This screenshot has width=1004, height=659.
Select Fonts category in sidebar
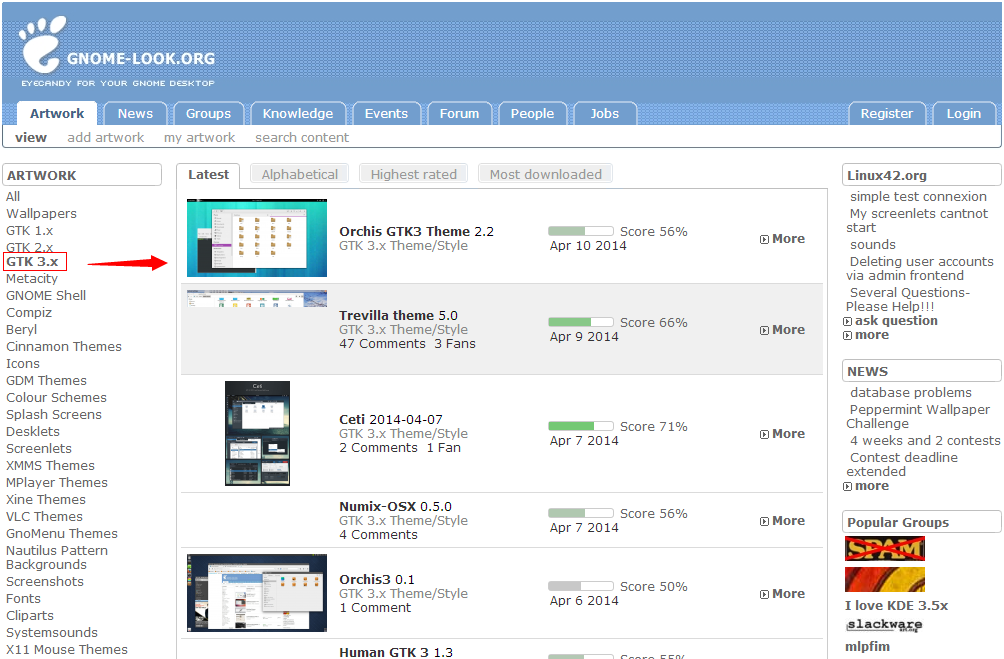(23, 598)
